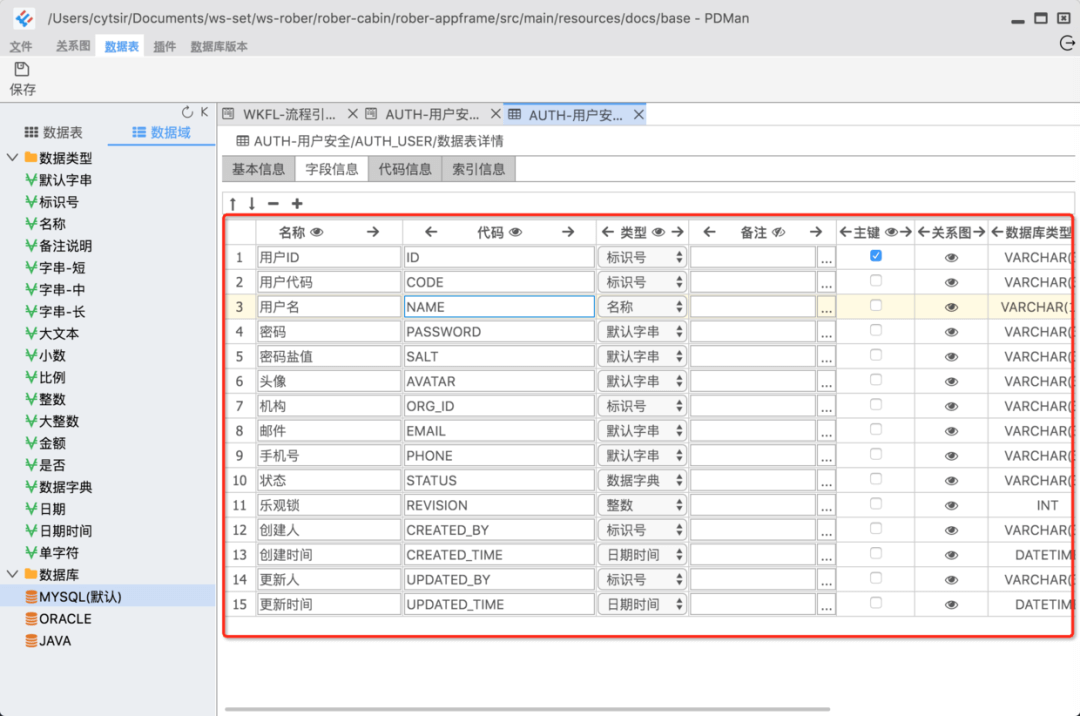
Task: Move selected field down with the down arrow
Action: coord(252,204)
